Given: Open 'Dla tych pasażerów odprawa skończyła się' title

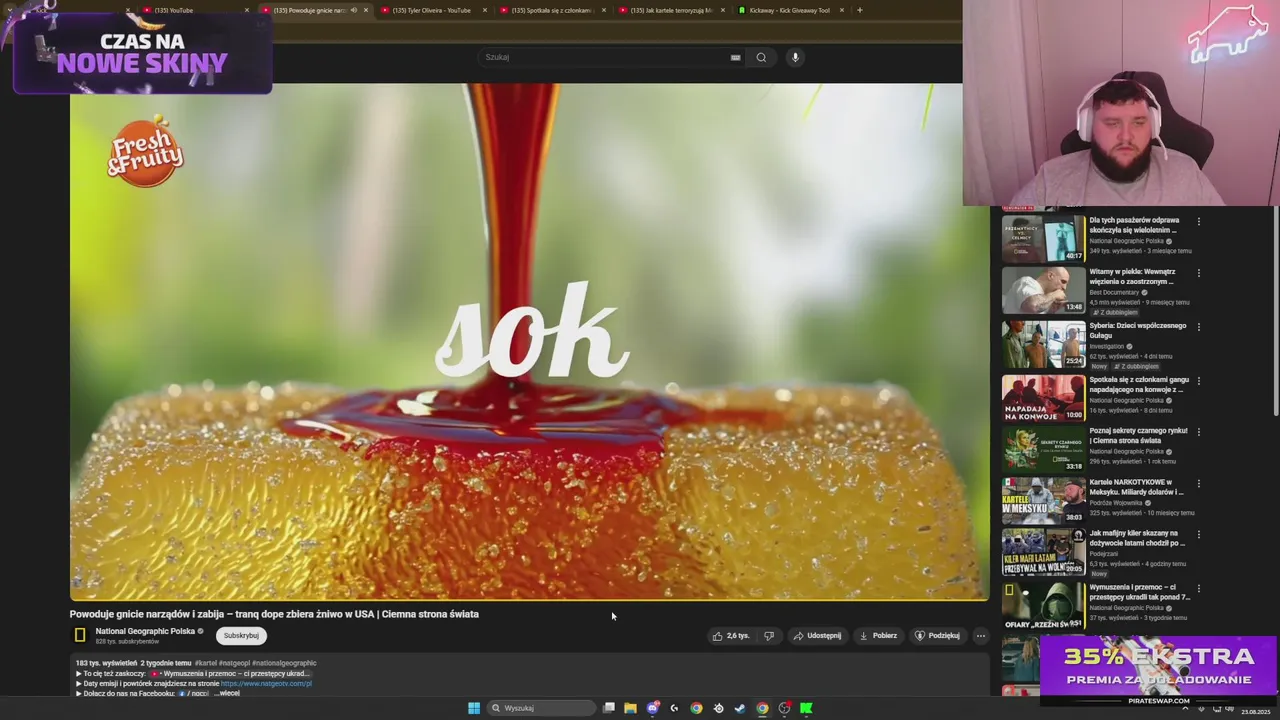Looking at the screenshot, I should coord(1134,225).
